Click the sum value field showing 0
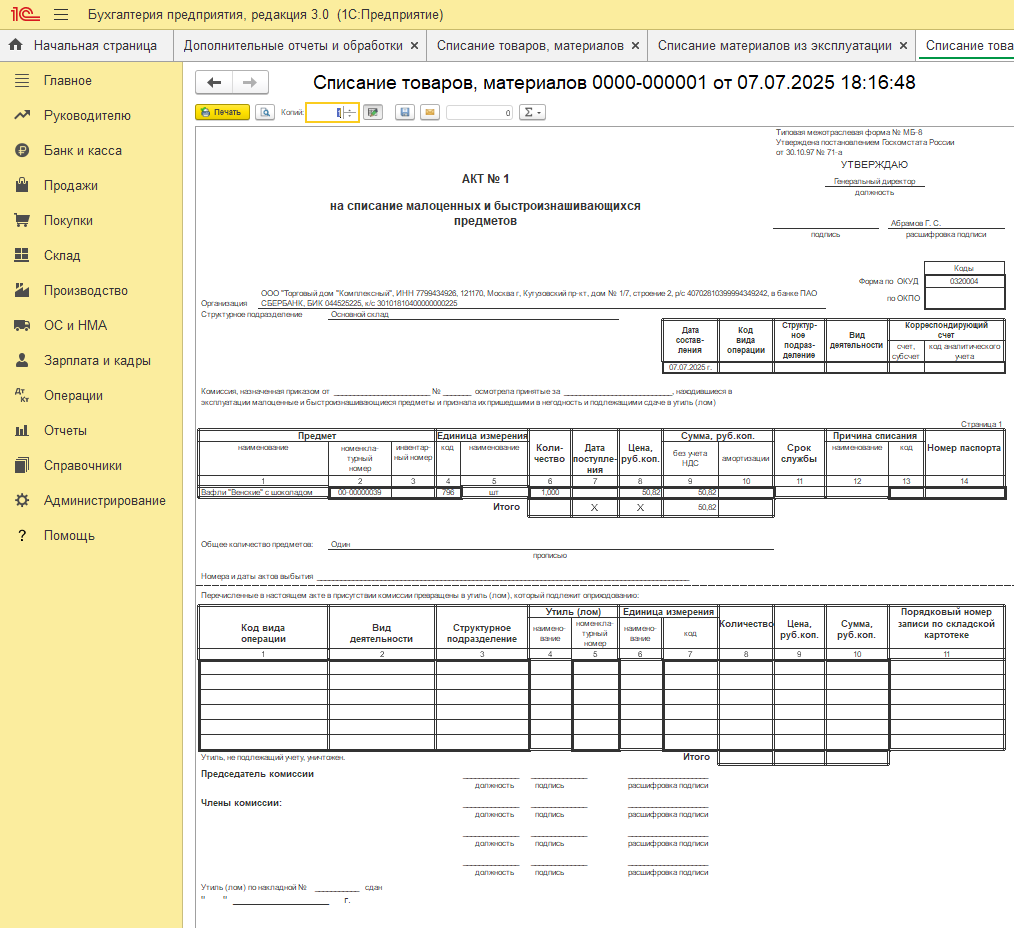Image resolution: width=1014 pixels, height=928 pixels. tap(479, 113)
